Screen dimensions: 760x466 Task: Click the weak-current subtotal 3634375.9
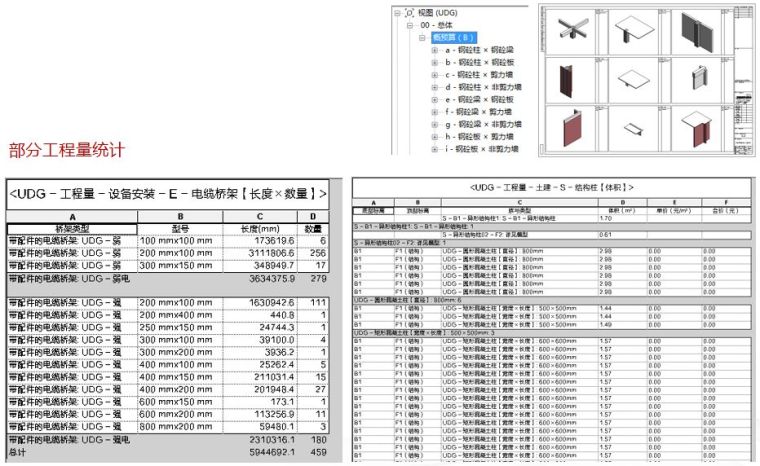click(272, 279)
